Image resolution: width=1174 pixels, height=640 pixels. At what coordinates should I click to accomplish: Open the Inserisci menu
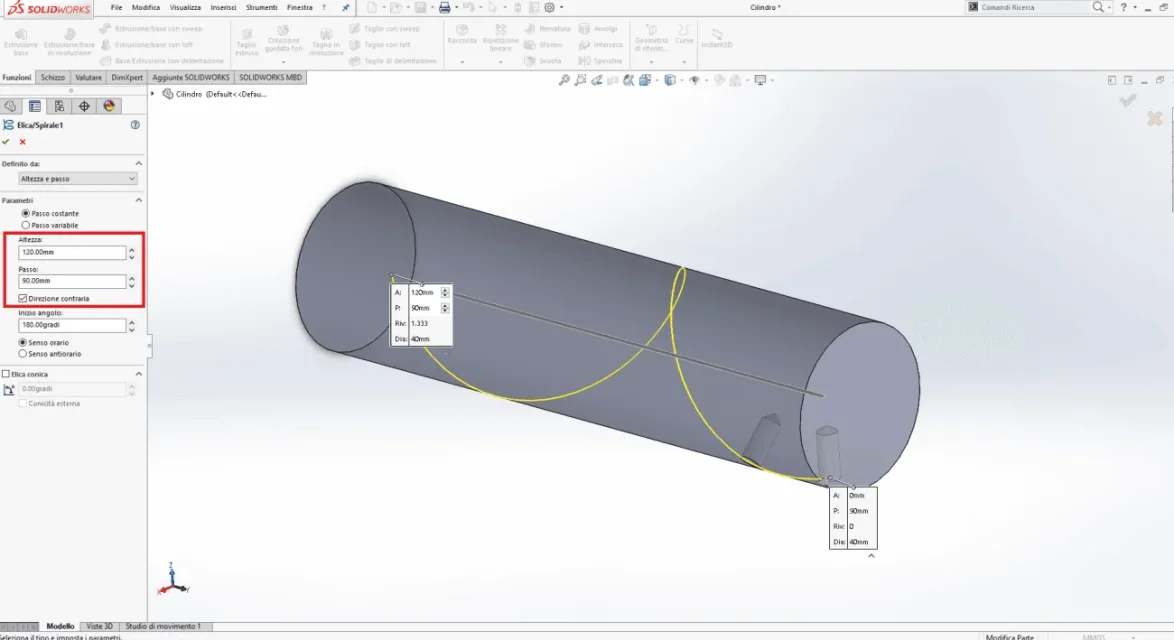click(223, 7)
